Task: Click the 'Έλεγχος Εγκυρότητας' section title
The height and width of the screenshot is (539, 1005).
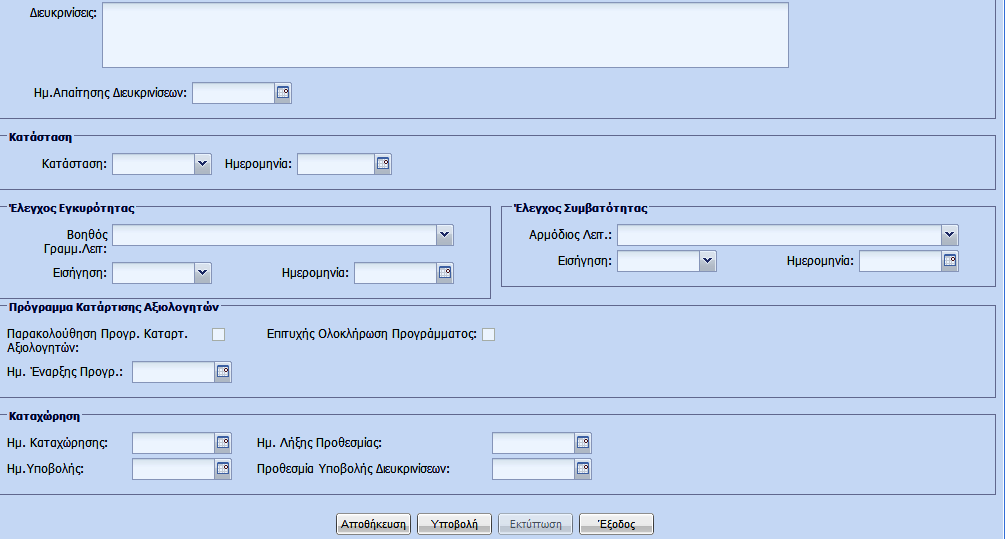Action: (x=72, y=208)
